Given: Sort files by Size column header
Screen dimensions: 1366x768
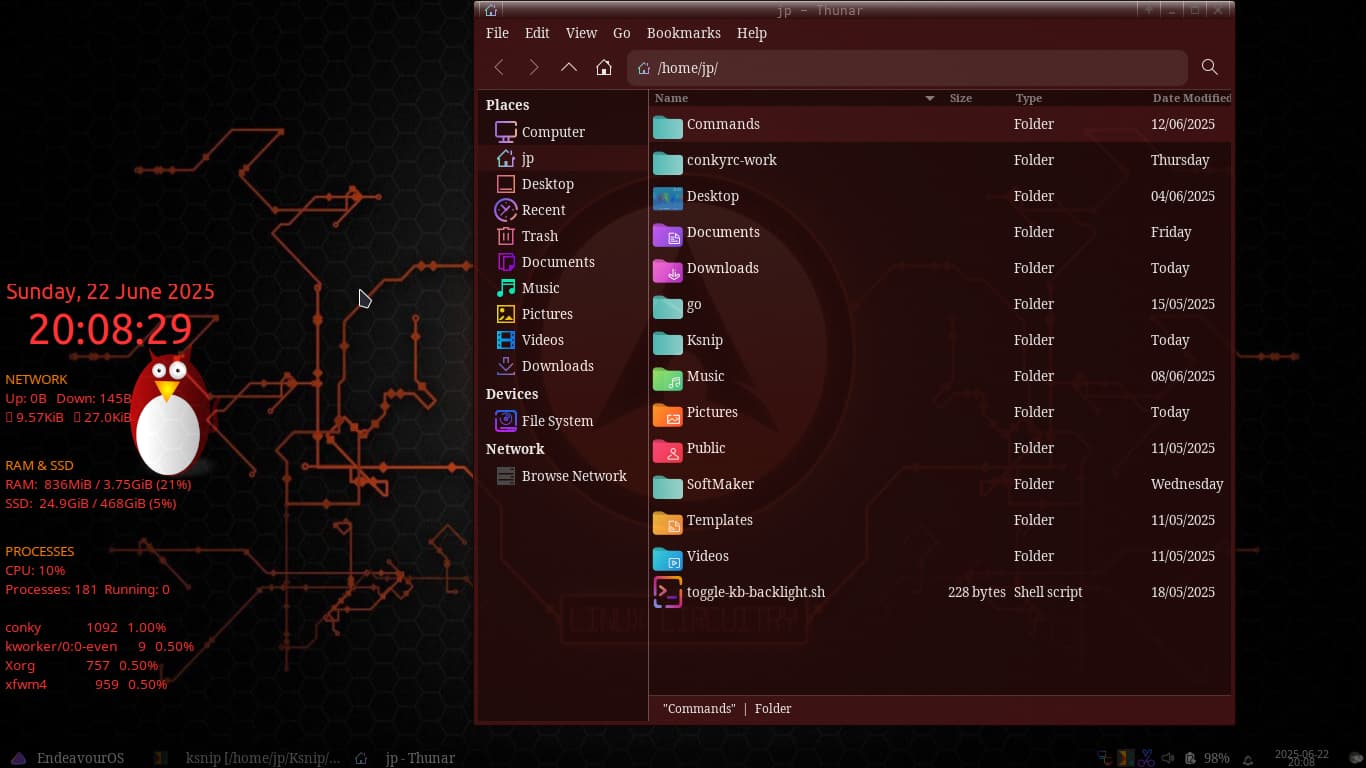Looking at the screenshot, I should tap(961, 98).
